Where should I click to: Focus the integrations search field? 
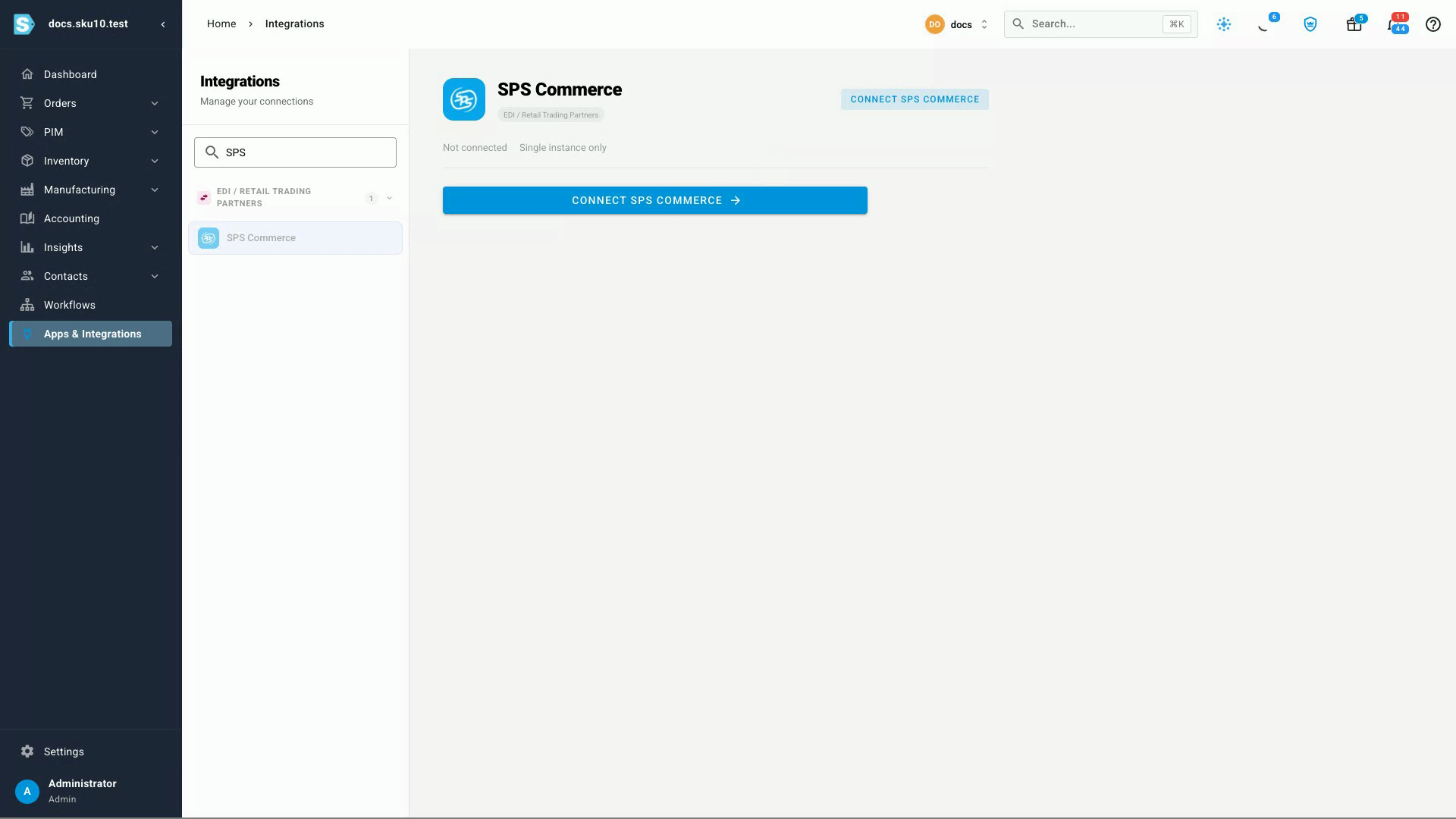(x=295, y=152)
